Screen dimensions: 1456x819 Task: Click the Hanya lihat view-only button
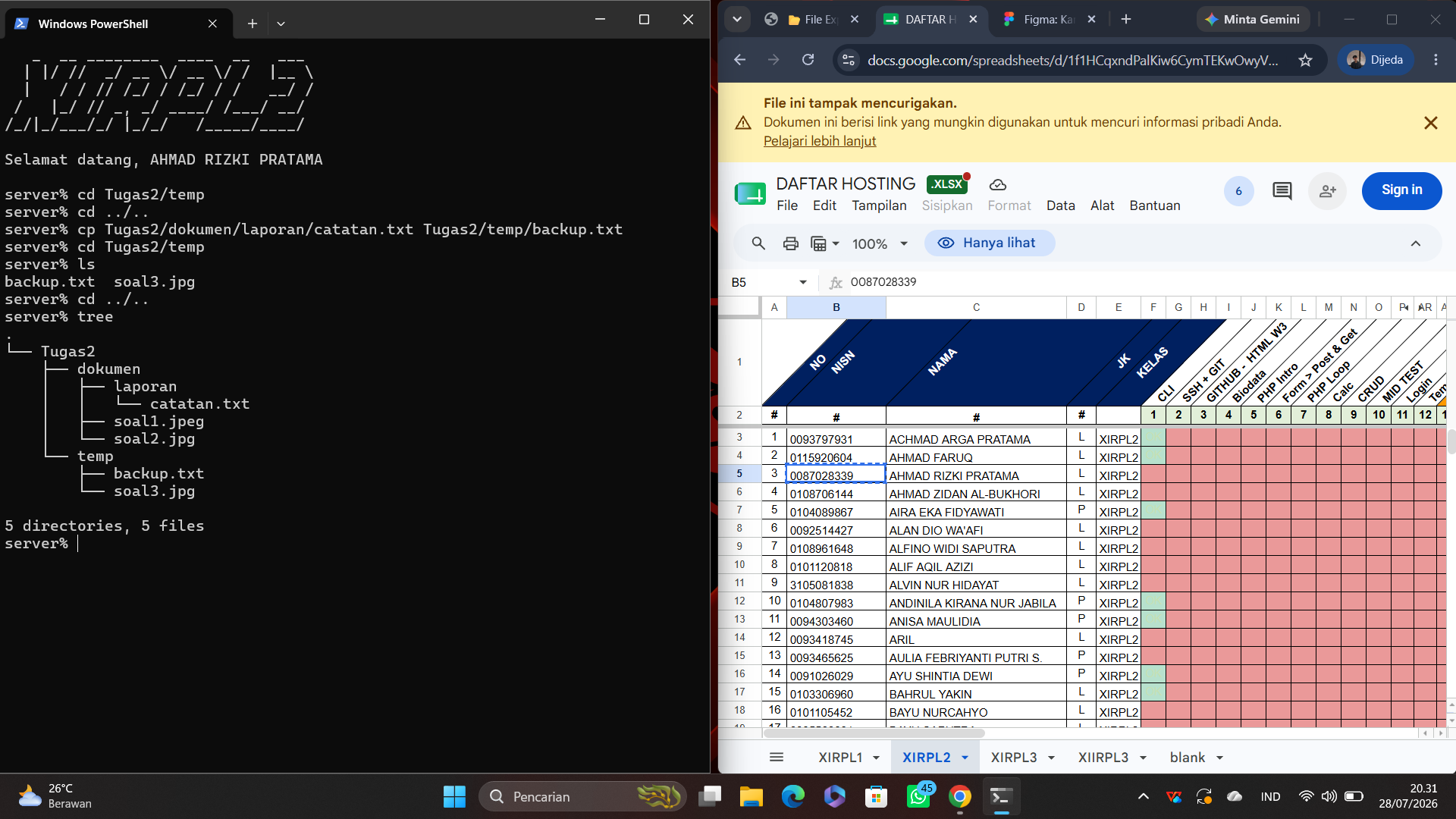(989, 243)
